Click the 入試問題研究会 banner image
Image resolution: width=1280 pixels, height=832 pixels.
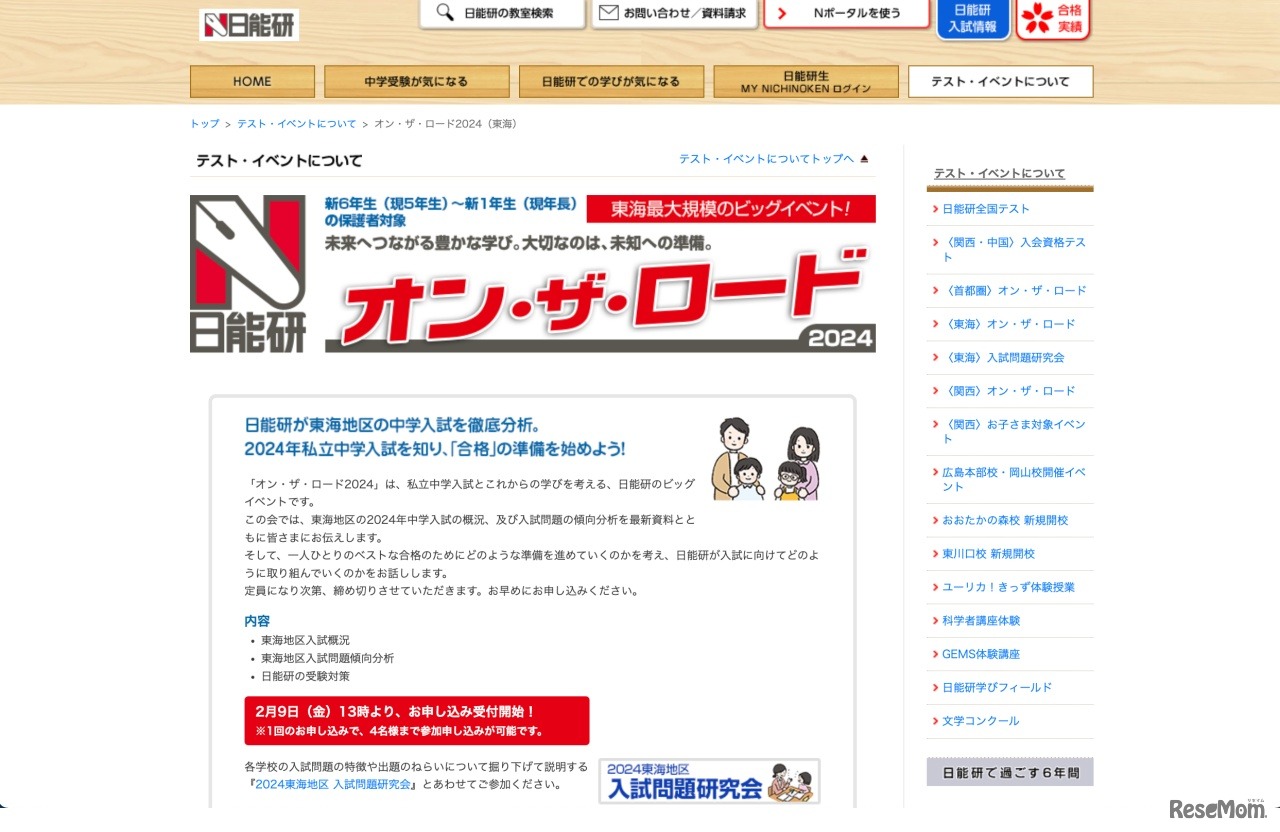pos(709,781)
